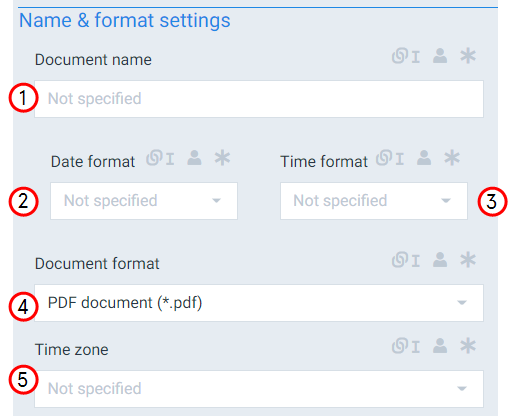Click the Time zone link/variable icon

point(406,346)
